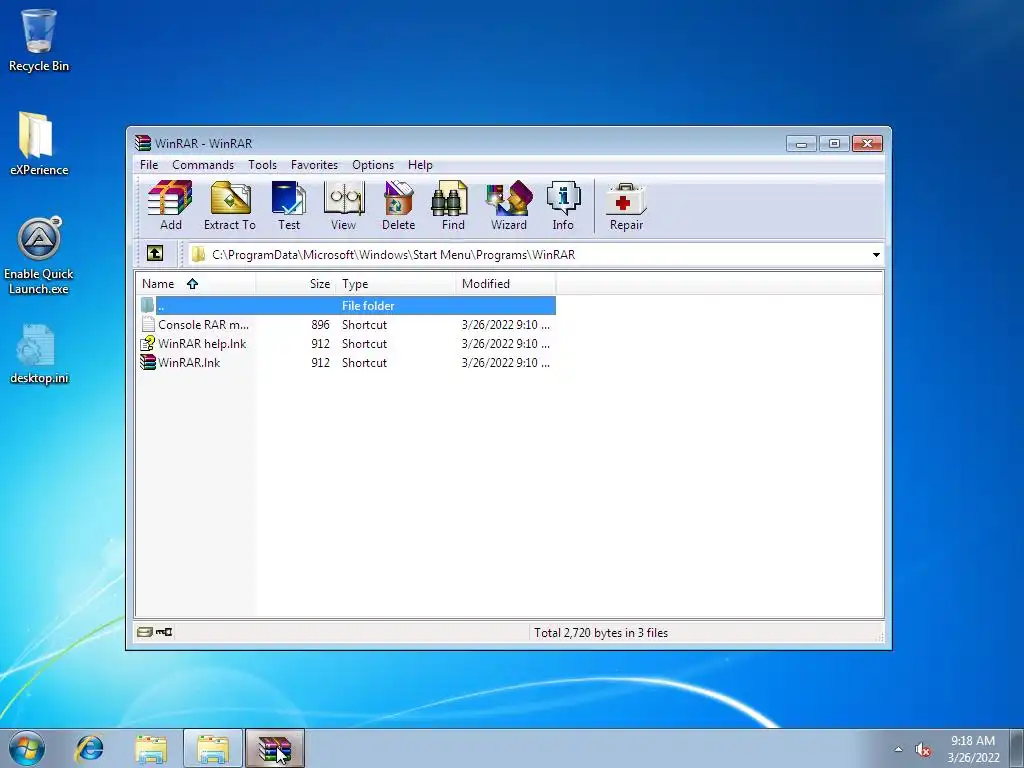Open the Windows Start button
This screenshot has width=1024, height=768.
point(27,748)
